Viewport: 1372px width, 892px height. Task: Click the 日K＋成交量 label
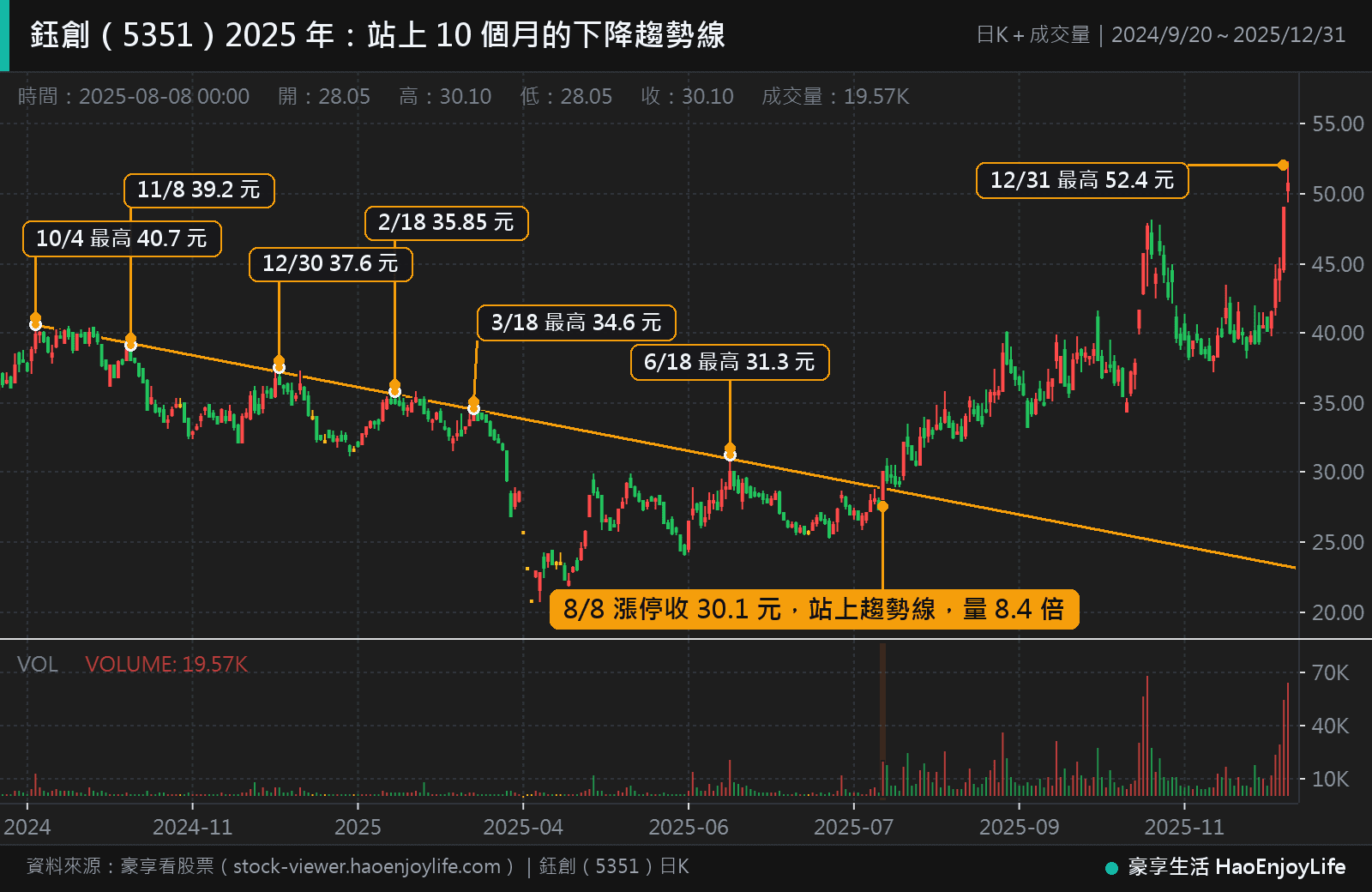click(x=1032, y=35)
